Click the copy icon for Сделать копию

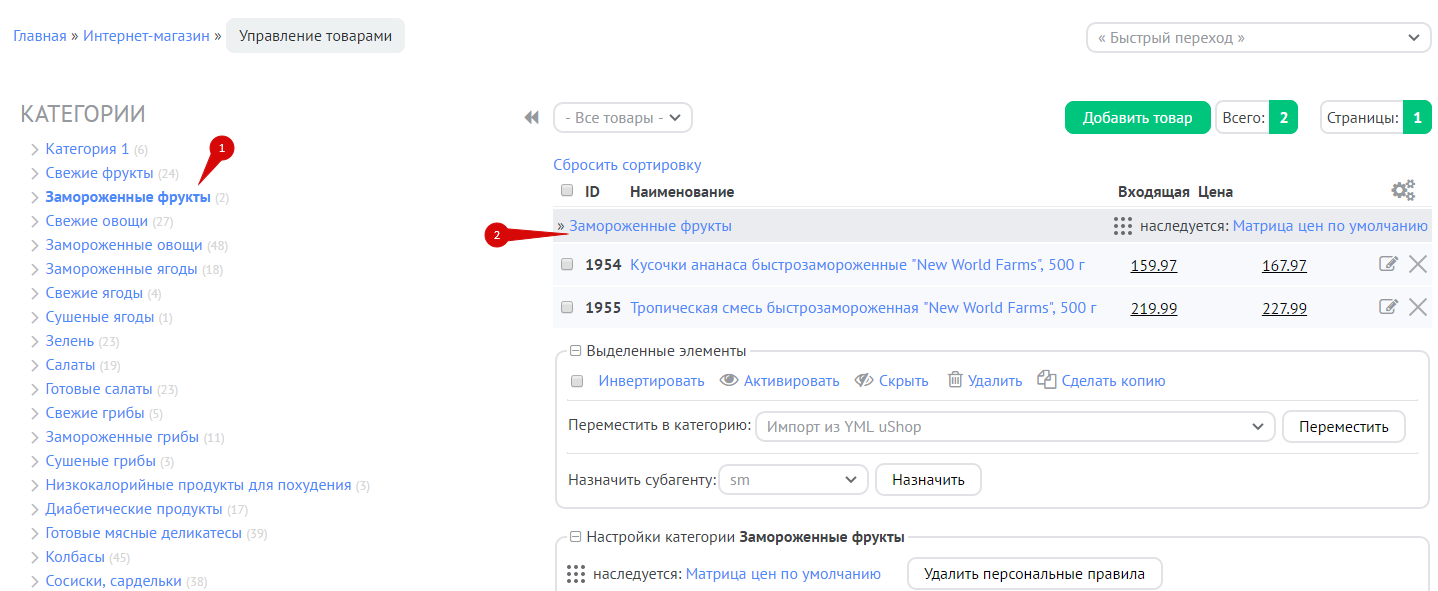1046,380
